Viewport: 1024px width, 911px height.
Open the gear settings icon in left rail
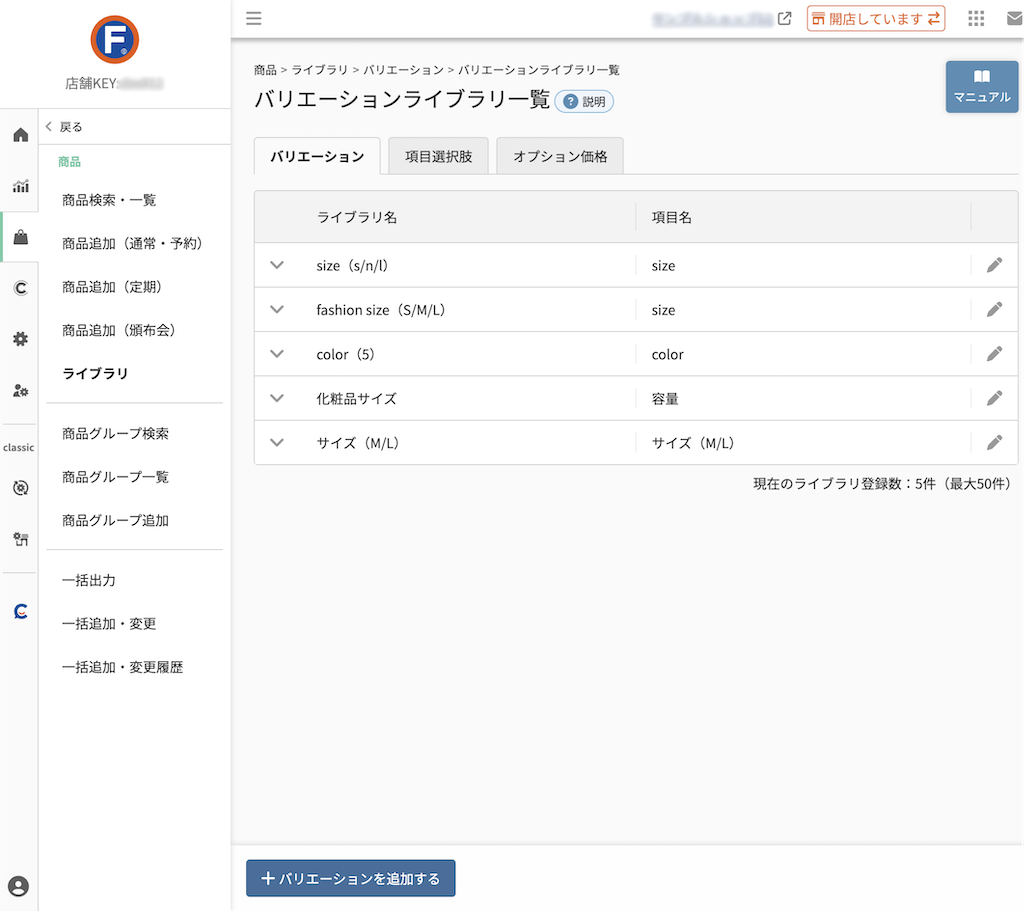[x=21, y=339]
